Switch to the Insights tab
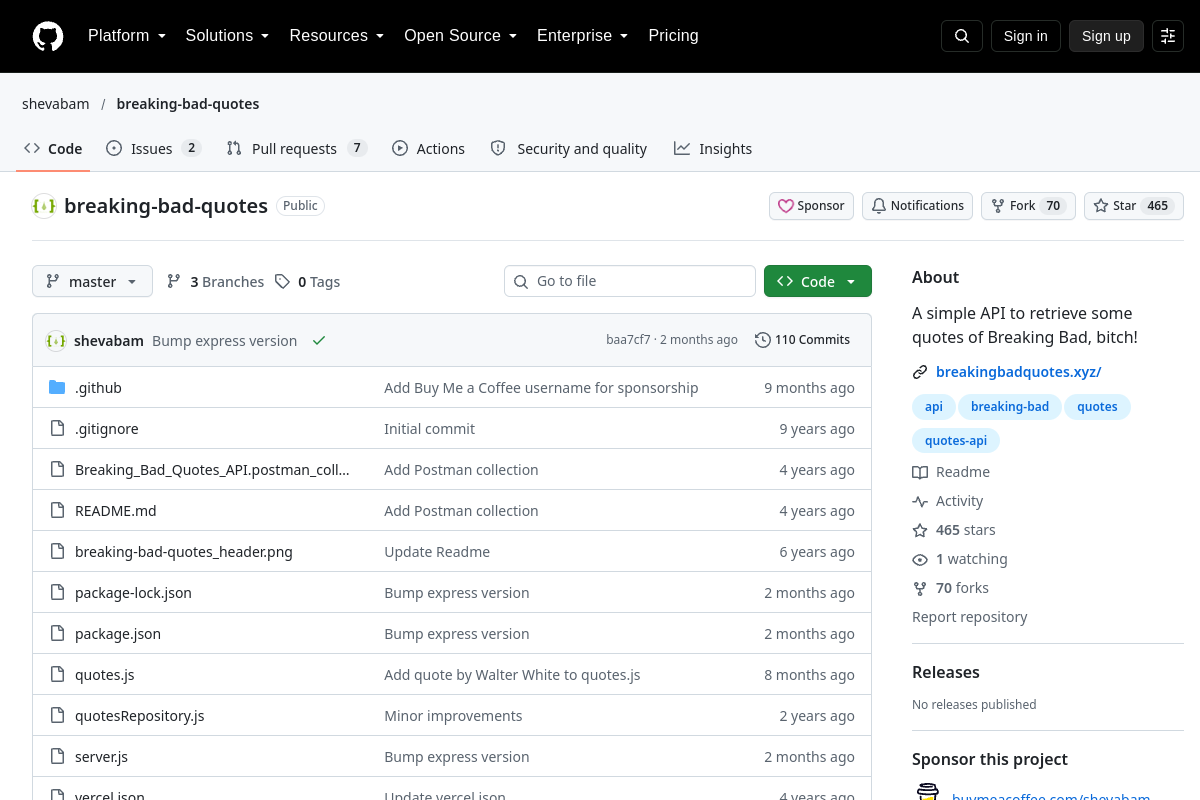The width and height of the screenshot is (1200, 800). 713,149
